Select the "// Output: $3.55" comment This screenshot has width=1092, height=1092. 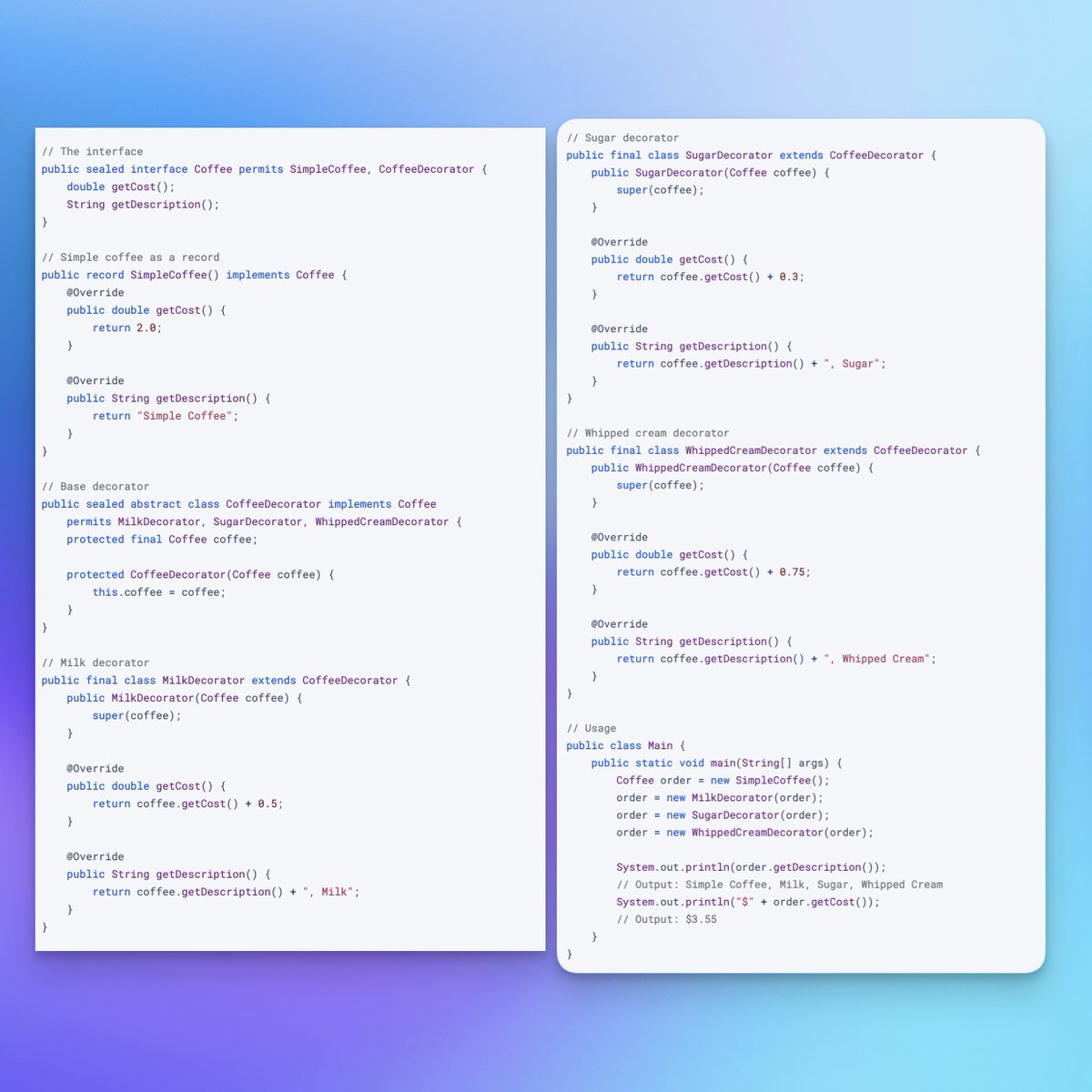666,920
